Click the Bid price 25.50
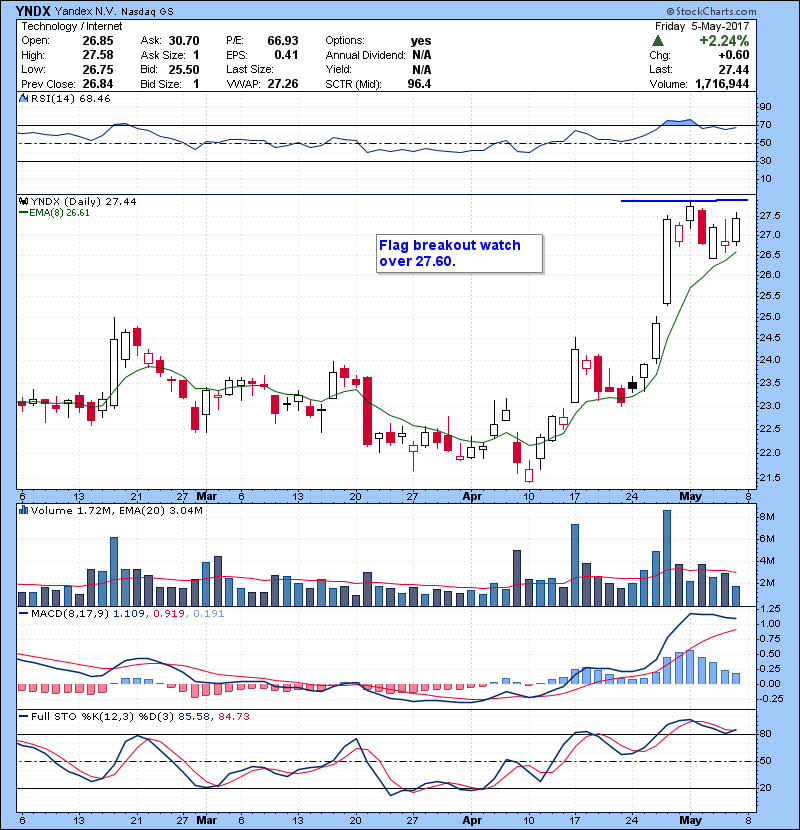Viewport: 800px width, 830px height. point(184,69)
